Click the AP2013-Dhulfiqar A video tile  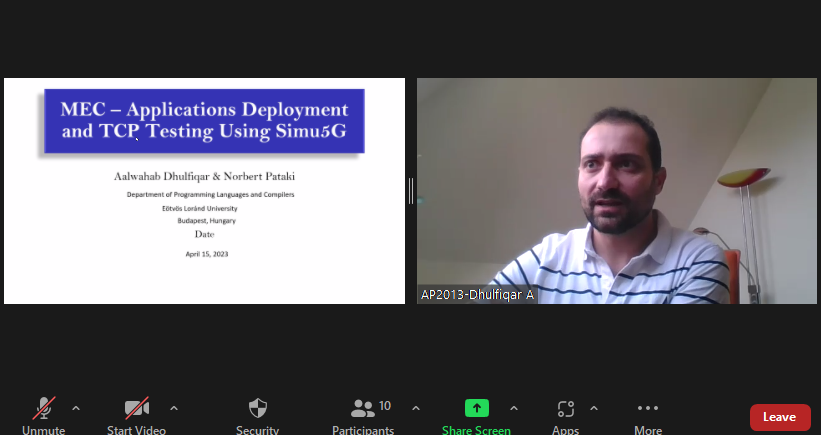(616, 191)
